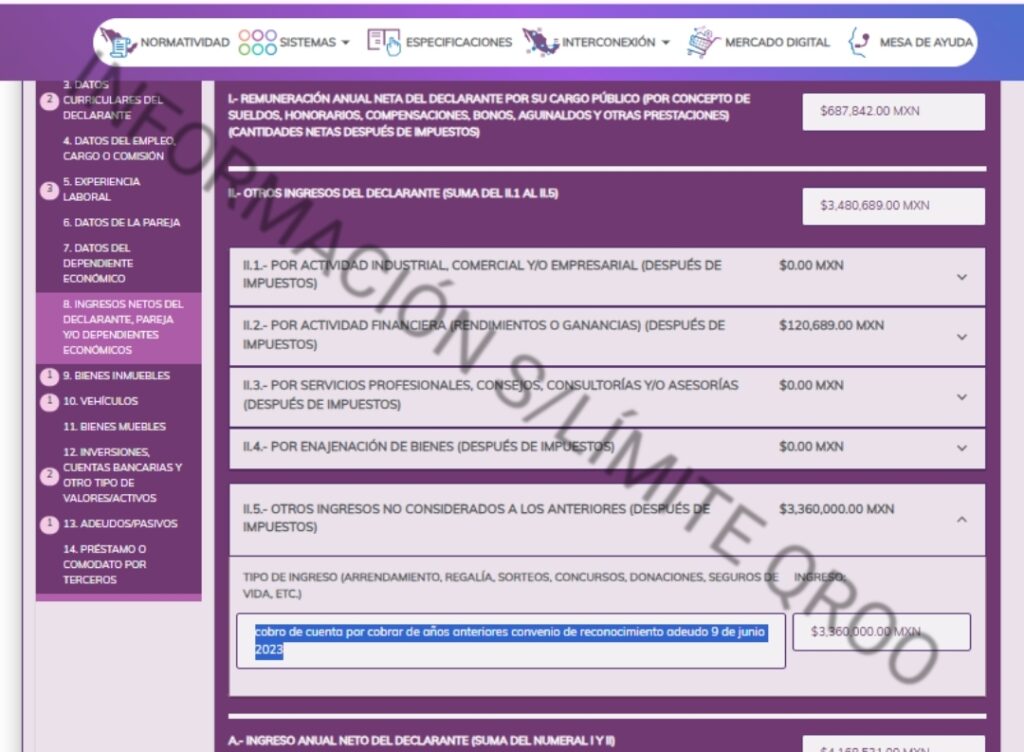This screenshot has height=752, width=1024.
Task: Expand II.4 enajenación de bienes section
Action: (961, 449)
